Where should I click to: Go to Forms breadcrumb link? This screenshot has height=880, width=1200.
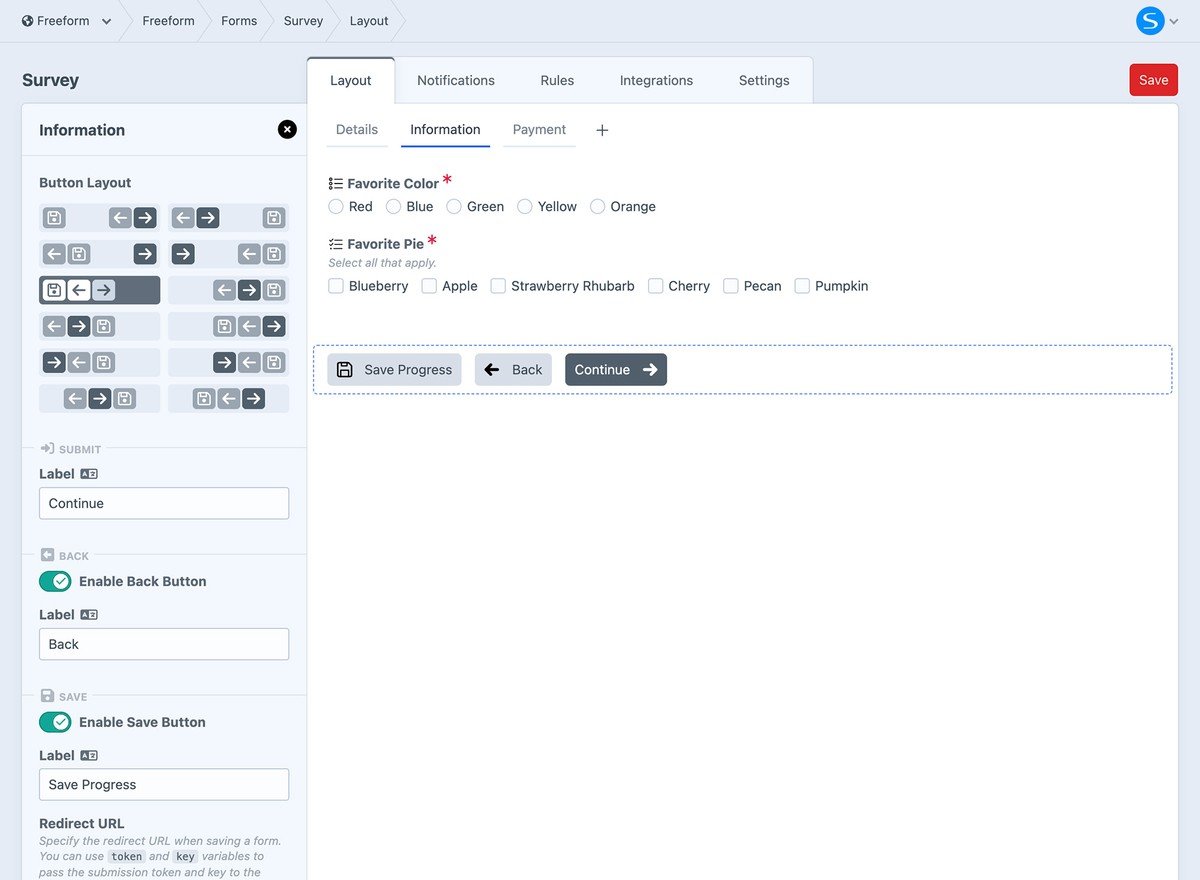click(239, 21)
